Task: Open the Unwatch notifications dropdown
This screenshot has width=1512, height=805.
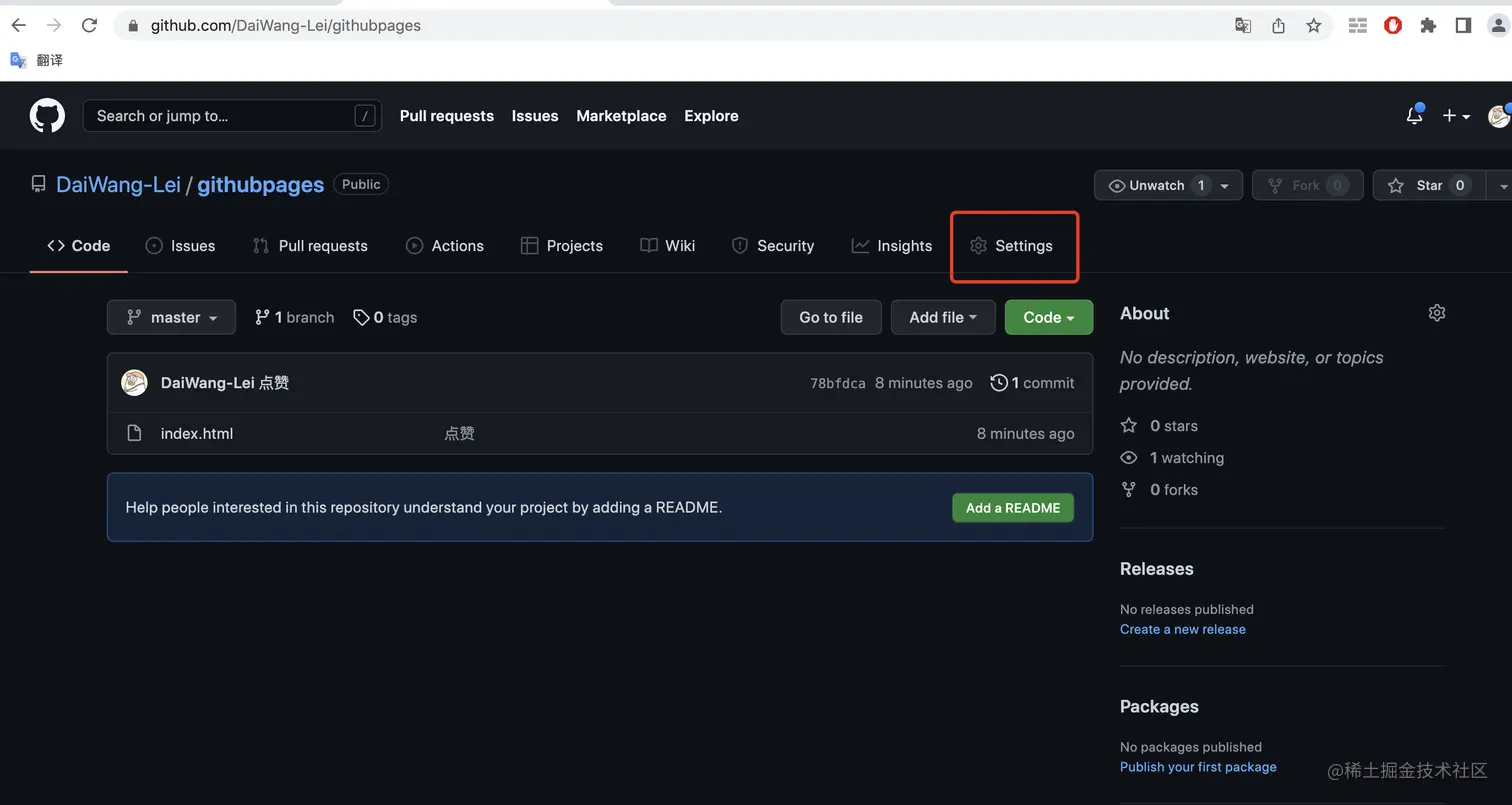Action: coord(1169,185)
